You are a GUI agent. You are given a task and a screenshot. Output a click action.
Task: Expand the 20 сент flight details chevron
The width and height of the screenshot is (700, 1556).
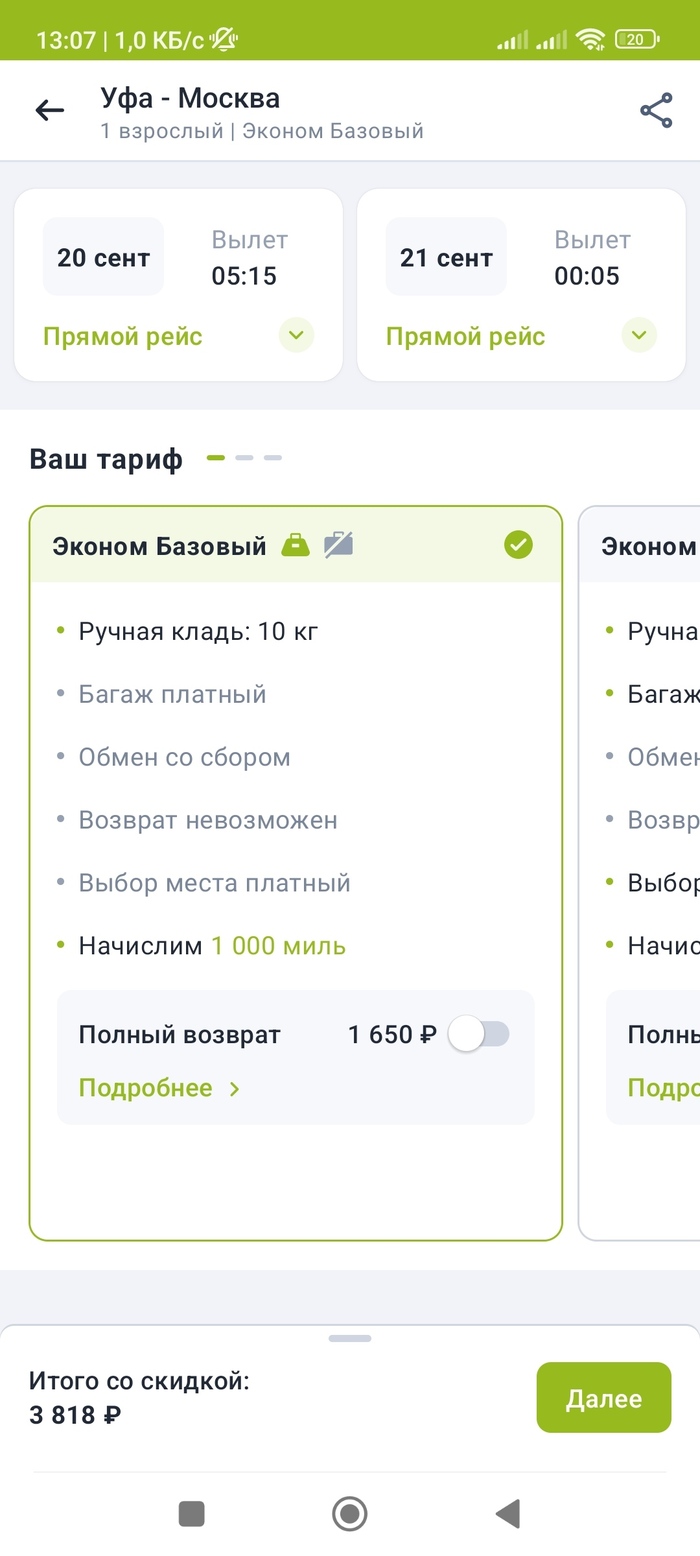click(x=296, y=335)
